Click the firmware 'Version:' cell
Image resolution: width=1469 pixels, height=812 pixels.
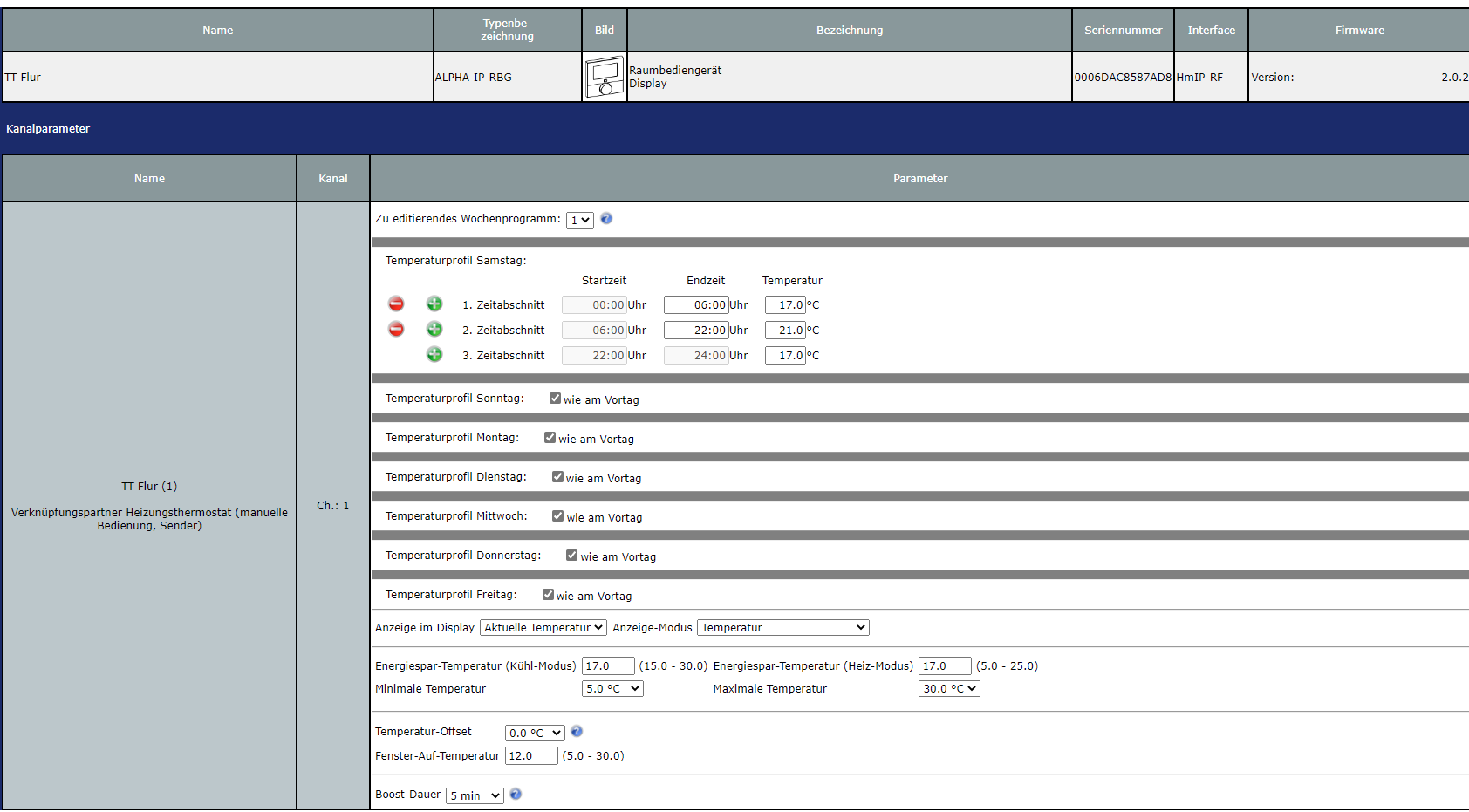click(1359, 77)
